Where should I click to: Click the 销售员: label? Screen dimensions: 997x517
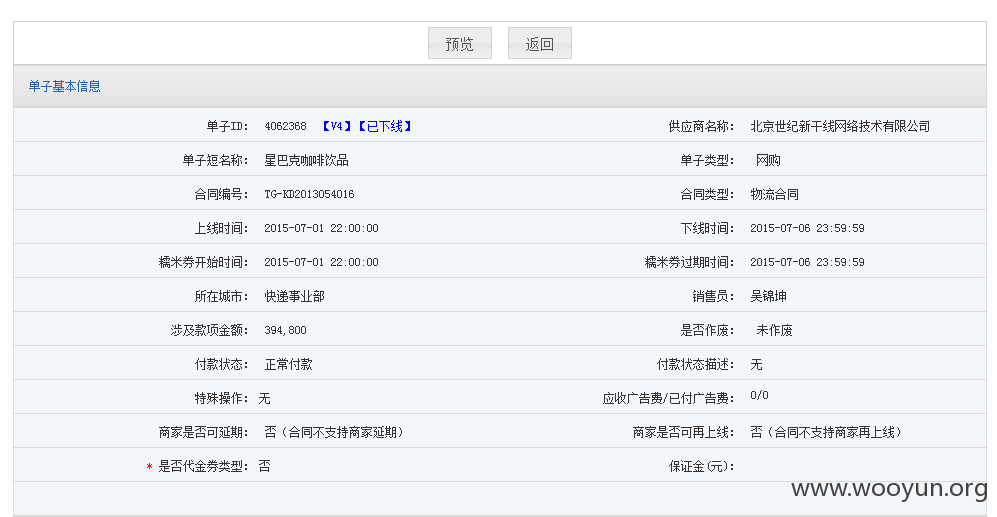pos(713,296)
